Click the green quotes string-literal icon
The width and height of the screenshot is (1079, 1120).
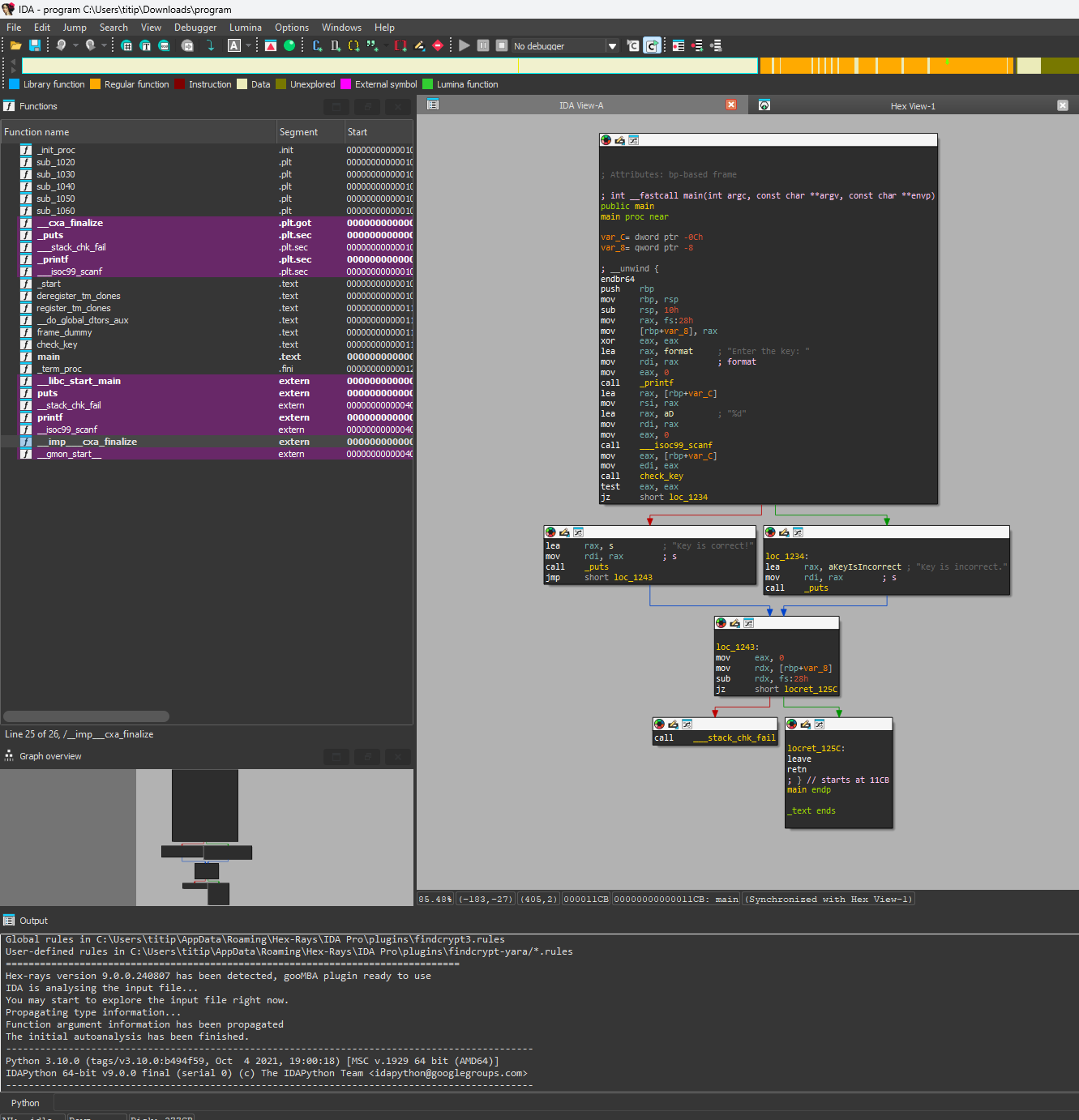coord(372,45)
